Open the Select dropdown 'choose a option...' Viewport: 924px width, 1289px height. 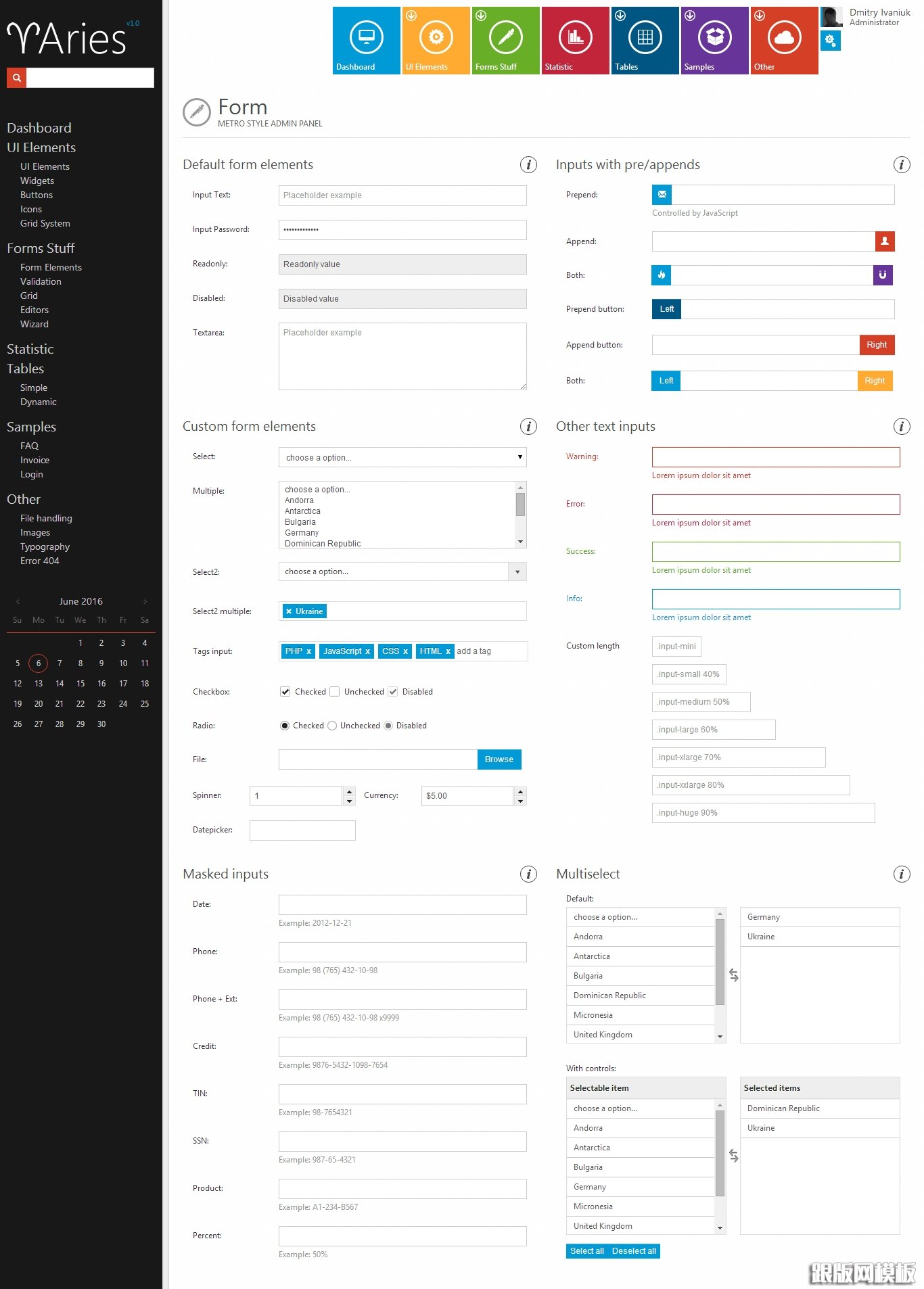(402, 457)
